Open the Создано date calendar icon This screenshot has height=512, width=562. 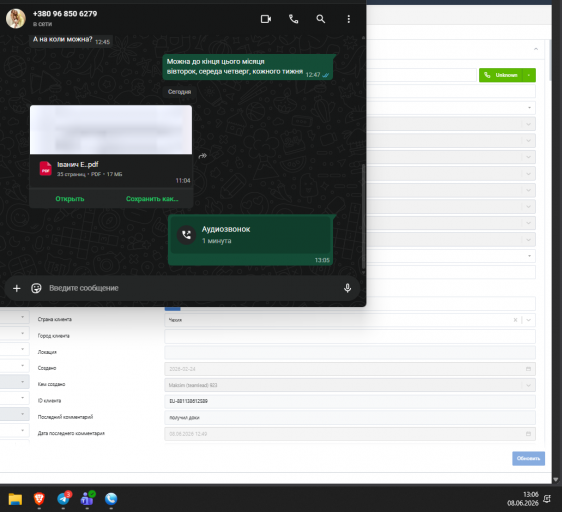pos(528,369)
